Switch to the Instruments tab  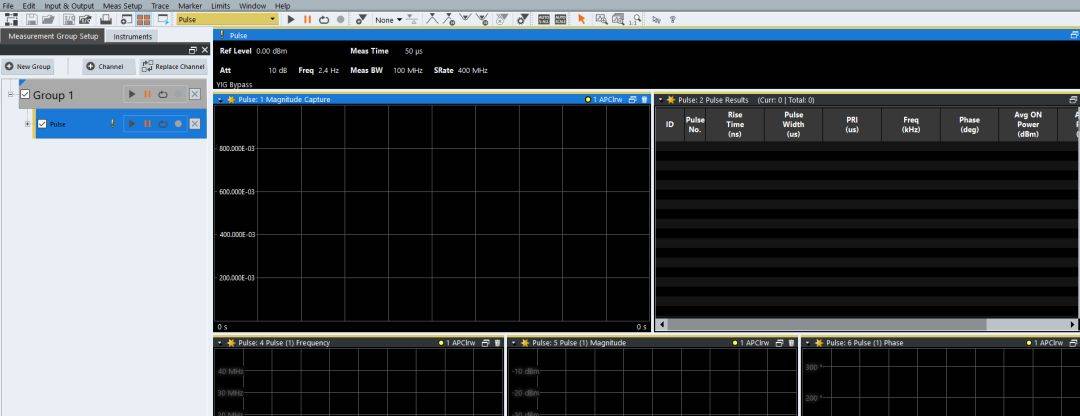[x=133, y=36]
